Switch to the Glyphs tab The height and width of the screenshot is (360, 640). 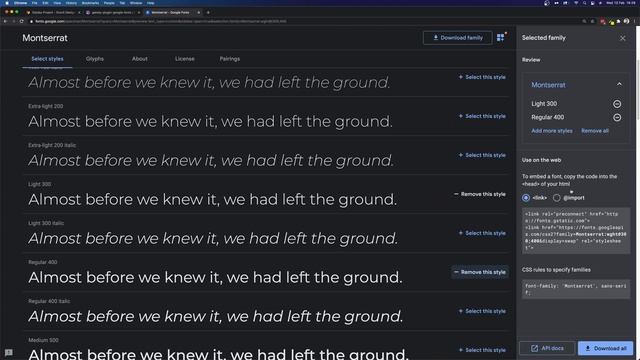95,59
